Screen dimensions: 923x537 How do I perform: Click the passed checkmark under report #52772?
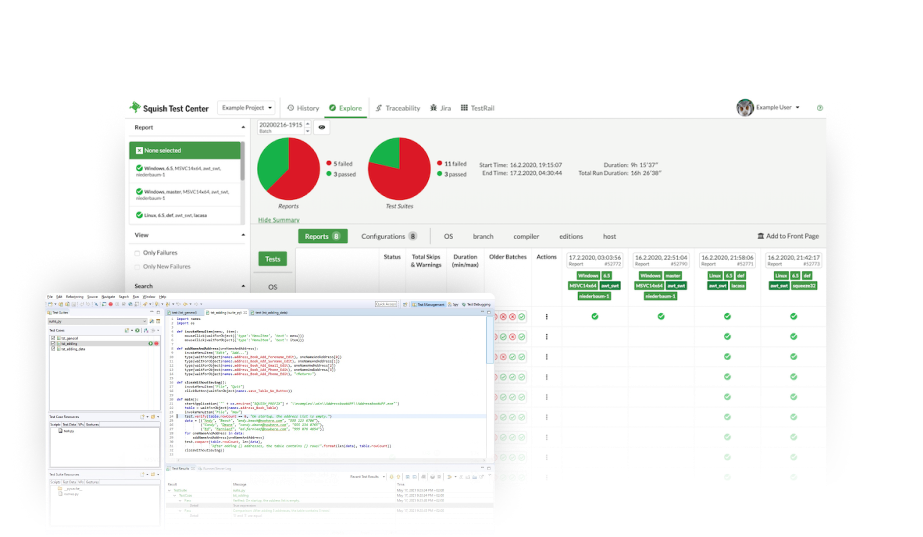594,316
